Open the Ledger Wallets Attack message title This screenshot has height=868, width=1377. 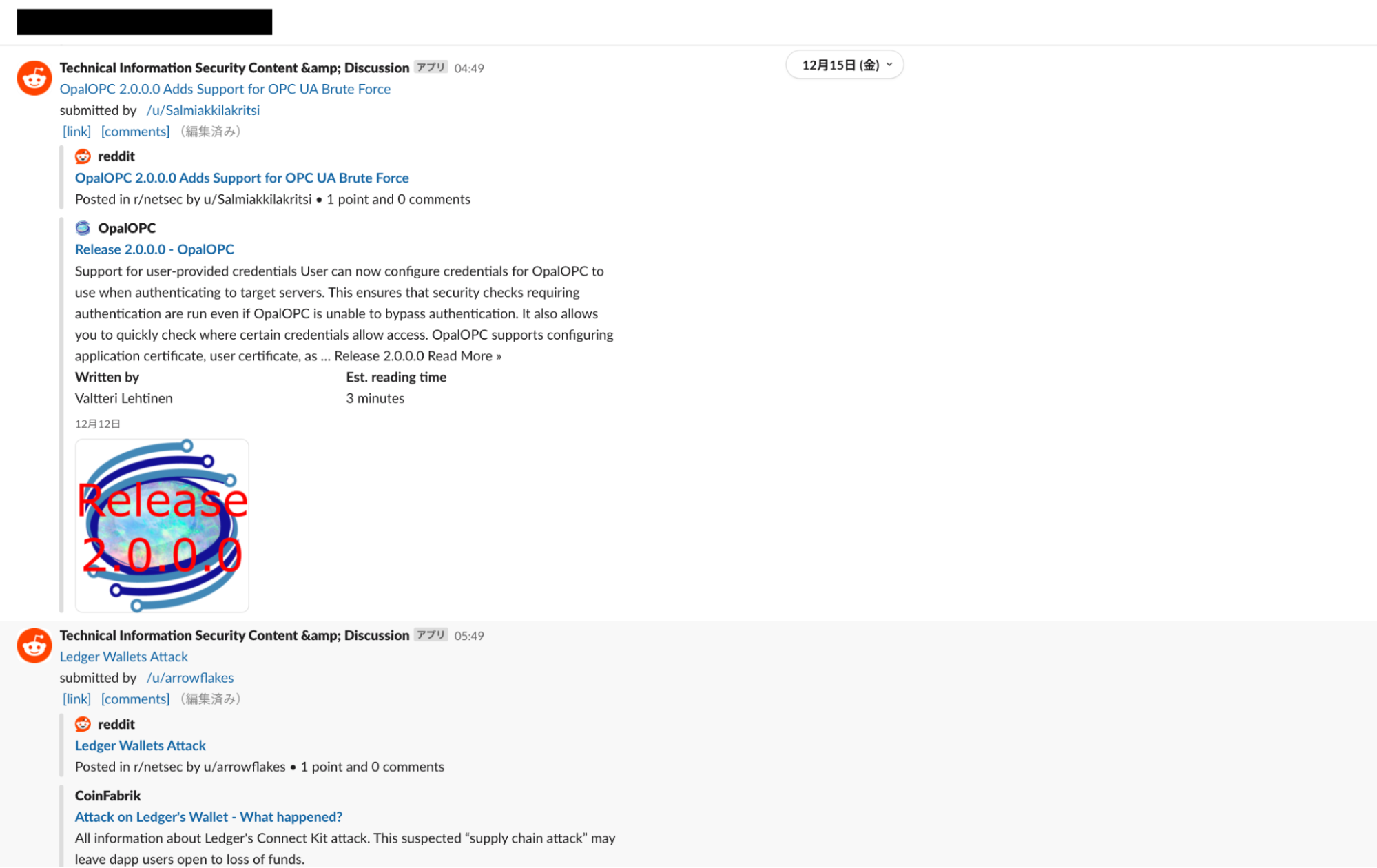coord(123,657)
